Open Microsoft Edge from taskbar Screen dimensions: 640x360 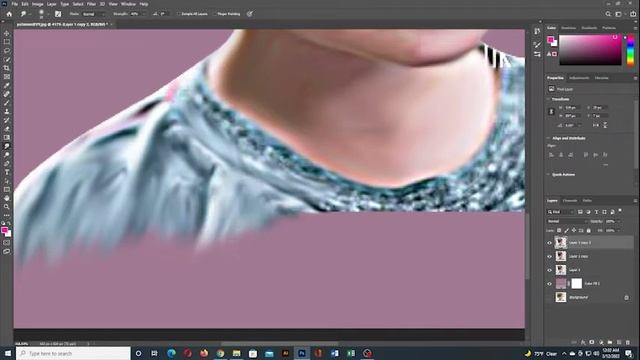[171, 353]
